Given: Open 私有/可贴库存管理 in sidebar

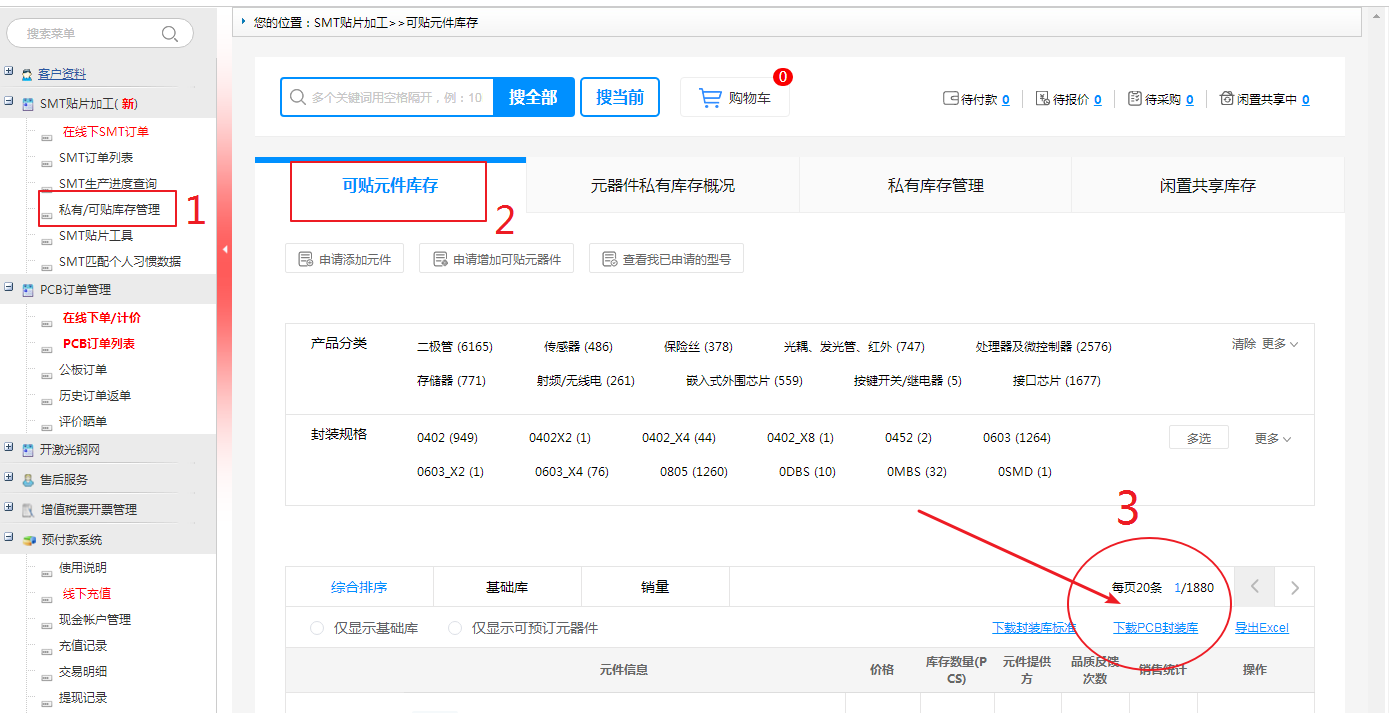Looking at the screenshot, I should tap(109, 210).
